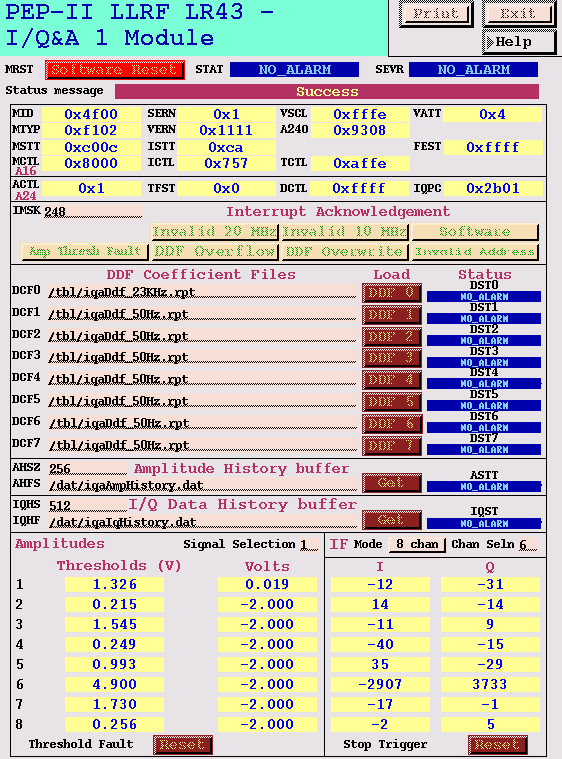Acknowledge the Software interrupt
Image resolution: width=562 pixels, height=759 pixels.
(475, 232)
